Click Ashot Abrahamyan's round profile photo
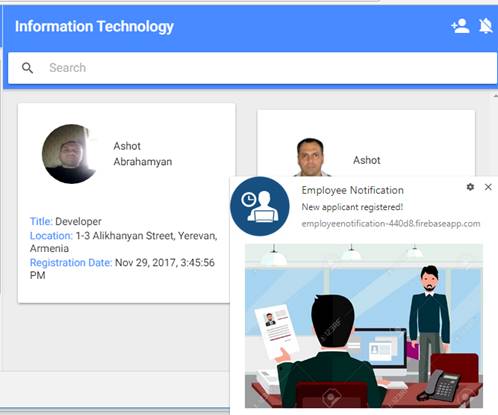Image resolution: width=498 pixels, height=415 pixels. 69,154
